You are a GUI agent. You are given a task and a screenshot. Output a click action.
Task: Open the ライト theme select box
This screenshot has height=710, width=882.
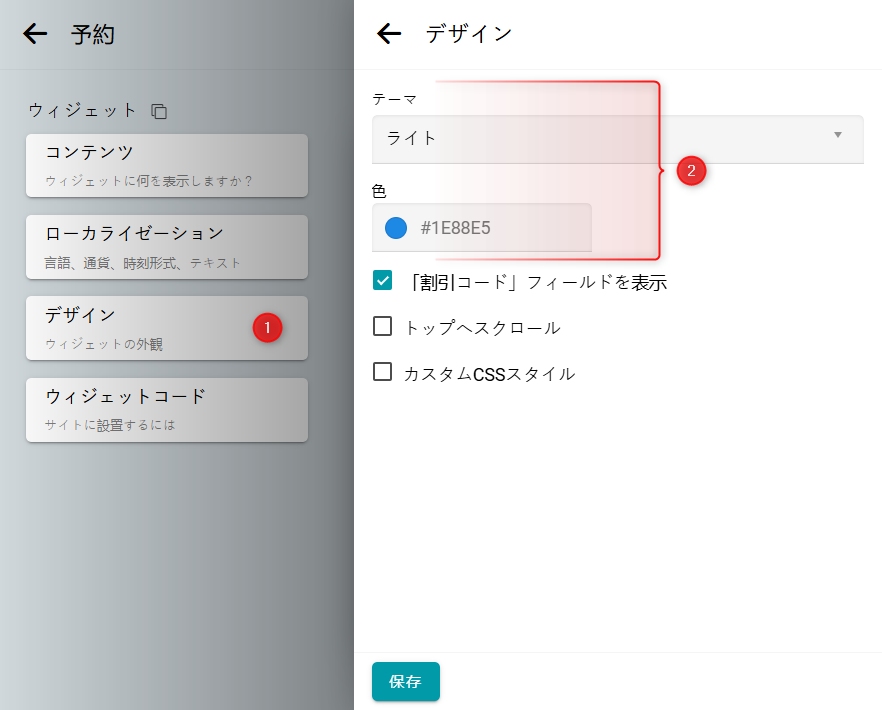600,138
